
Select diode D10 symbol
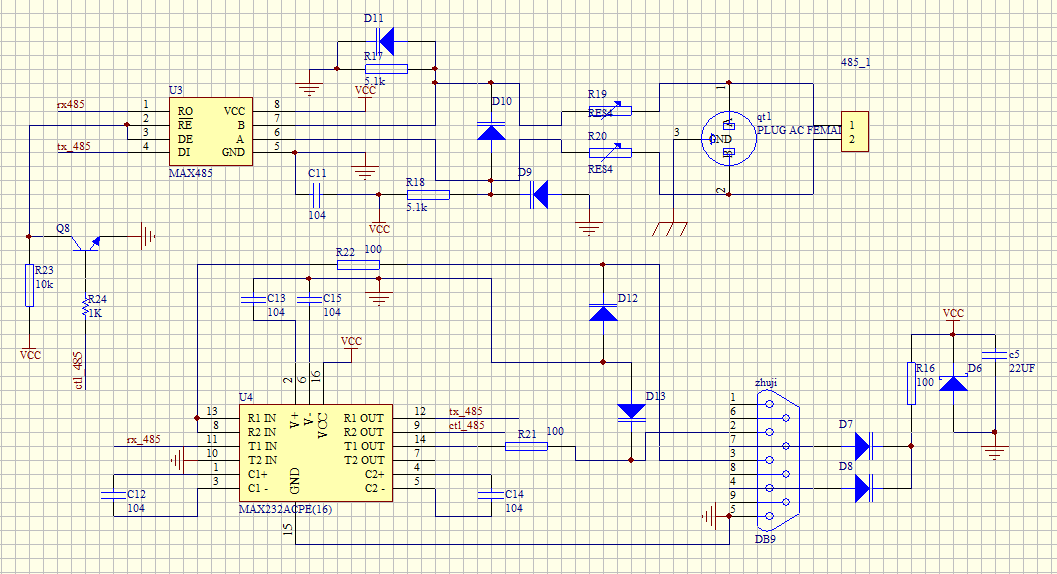tap(491, 131)
